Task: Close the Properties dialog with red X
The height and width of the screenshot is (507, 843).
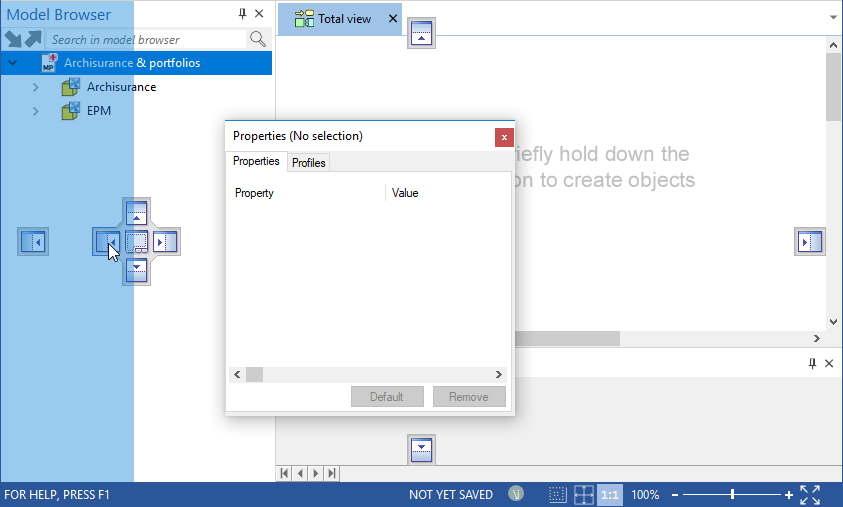Action: 504,137
